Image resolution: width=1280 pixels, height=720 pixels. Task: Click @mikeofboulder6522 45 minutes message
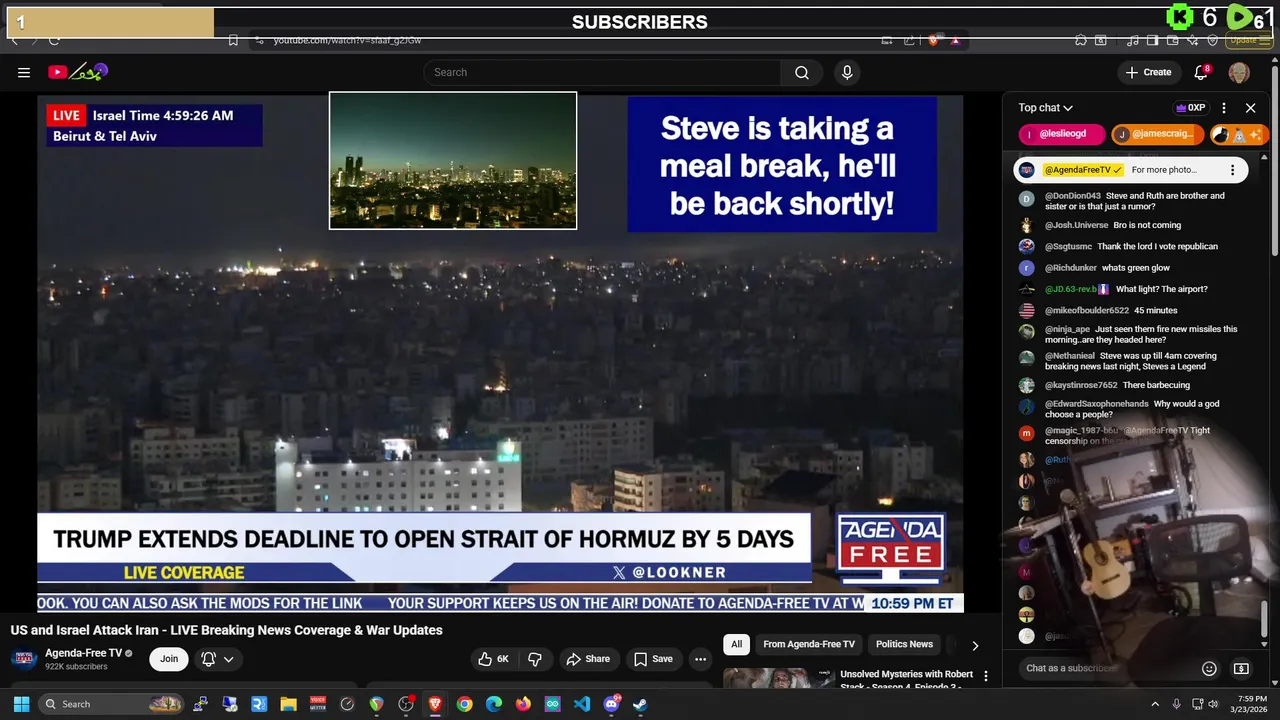click(x=1111, y=310)
